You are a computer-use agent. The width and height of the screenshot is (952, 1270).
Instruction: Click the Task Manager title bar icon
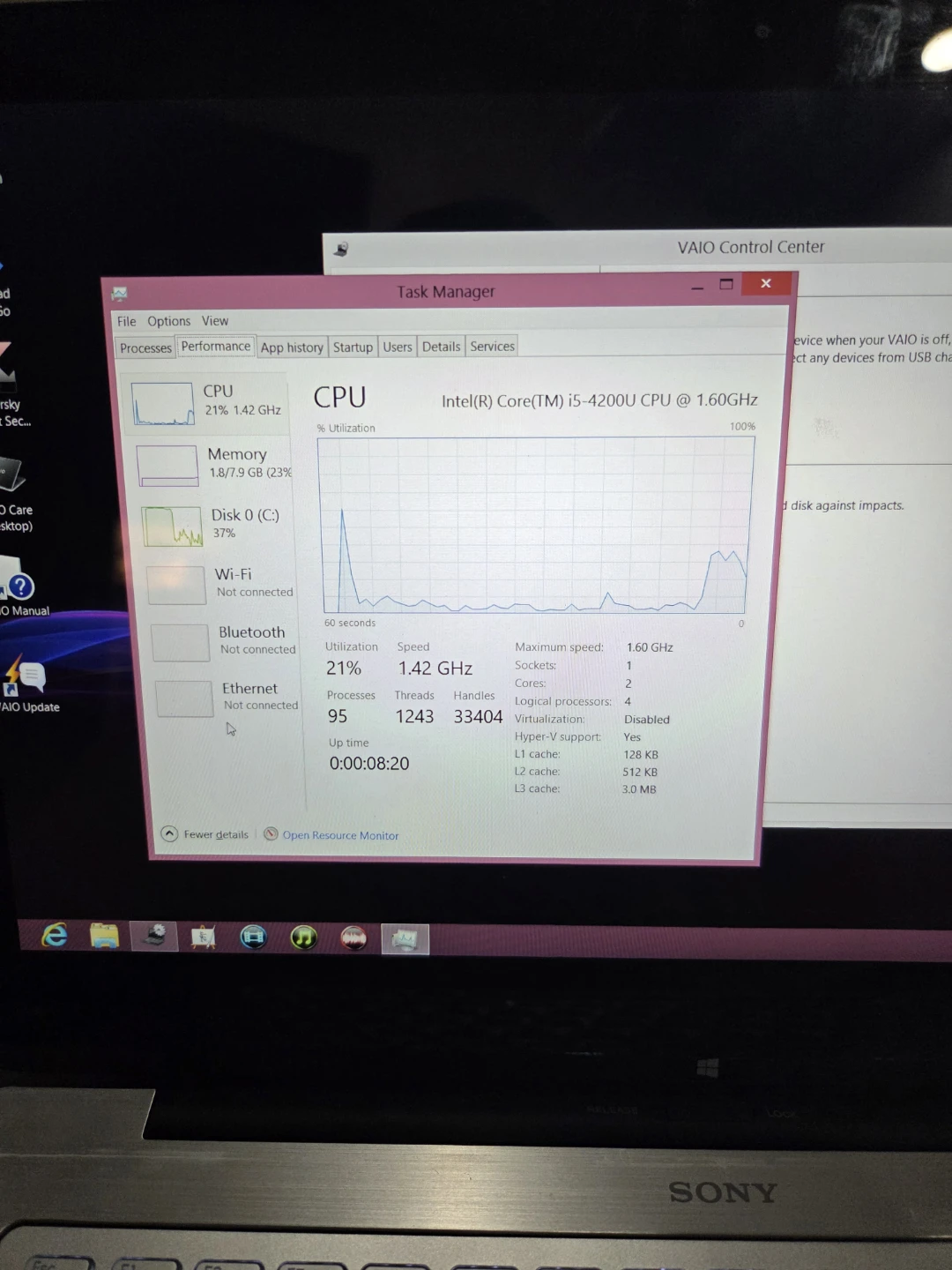[x=120, y=293]
